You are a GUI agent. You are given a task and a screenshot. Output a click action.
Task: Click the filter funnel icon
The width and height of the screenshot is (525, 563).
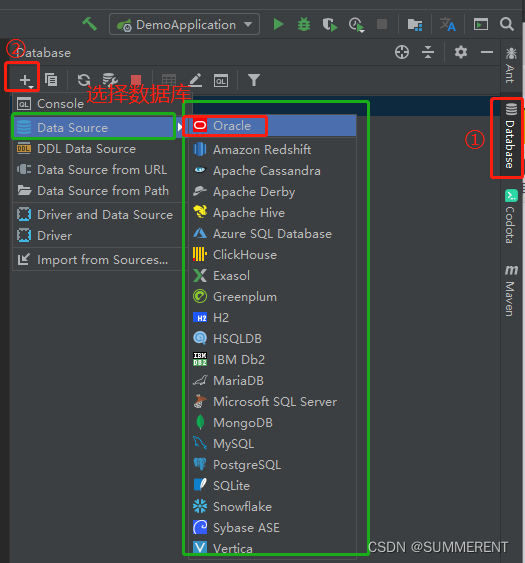pyautogui.click(x=254, y=80)
